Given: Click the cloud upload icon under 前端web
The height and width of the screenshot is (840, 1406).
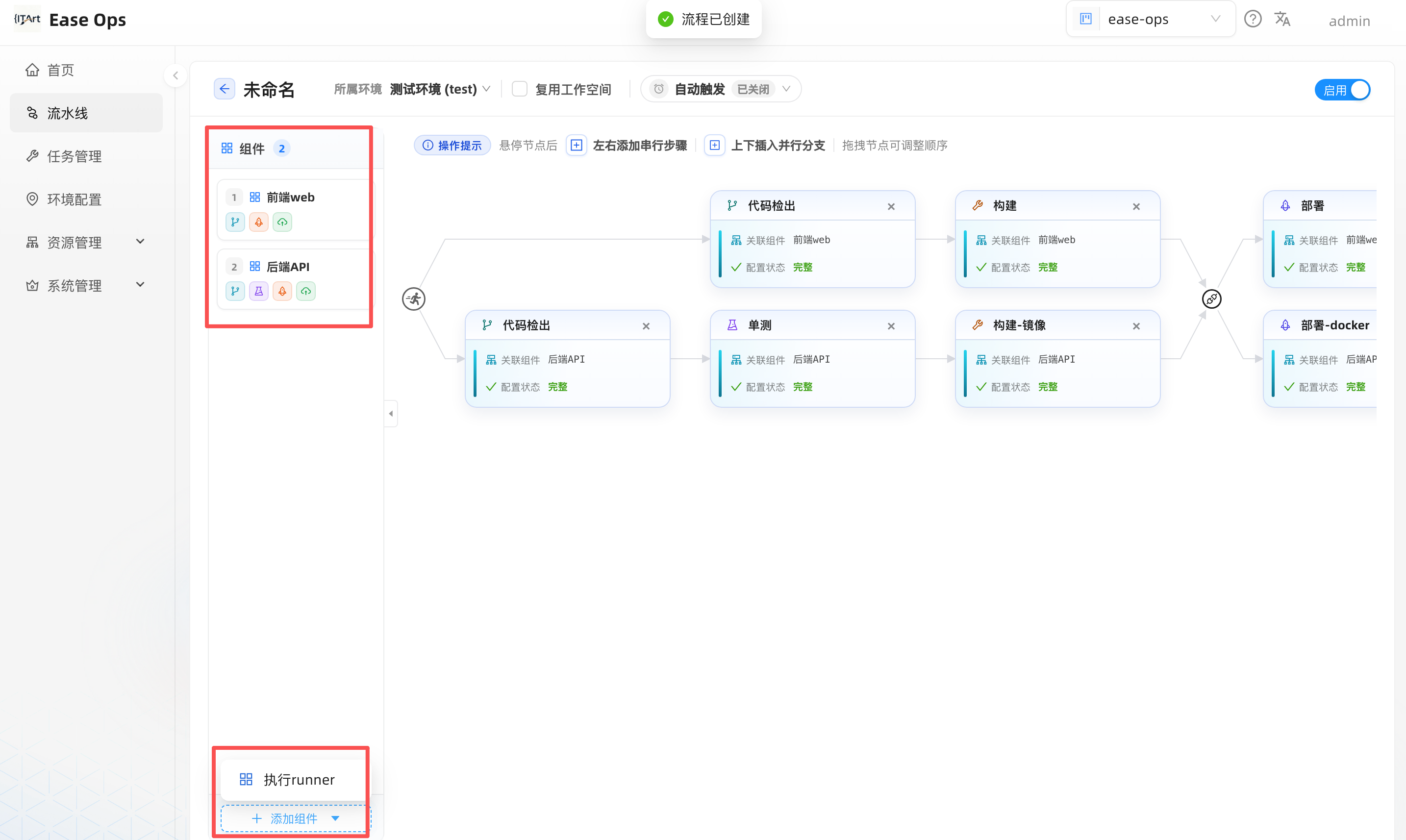Looking at the screenshot, I should click(x=282, y=222).
